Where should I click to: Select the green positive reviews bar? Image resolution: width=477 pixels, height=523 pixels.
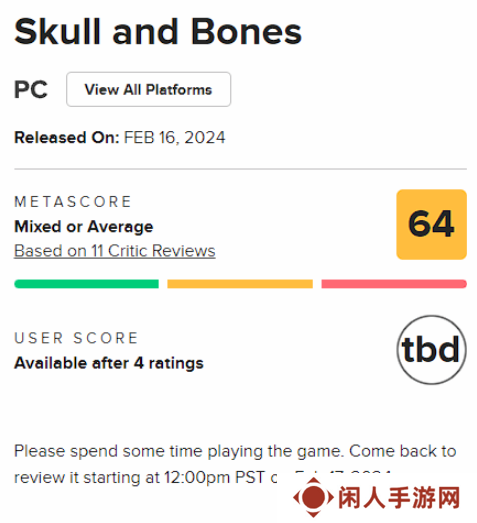[86, 284]
